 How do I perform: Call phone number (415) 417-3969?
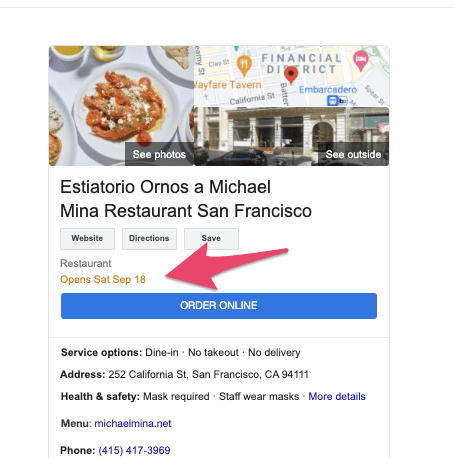134,450
